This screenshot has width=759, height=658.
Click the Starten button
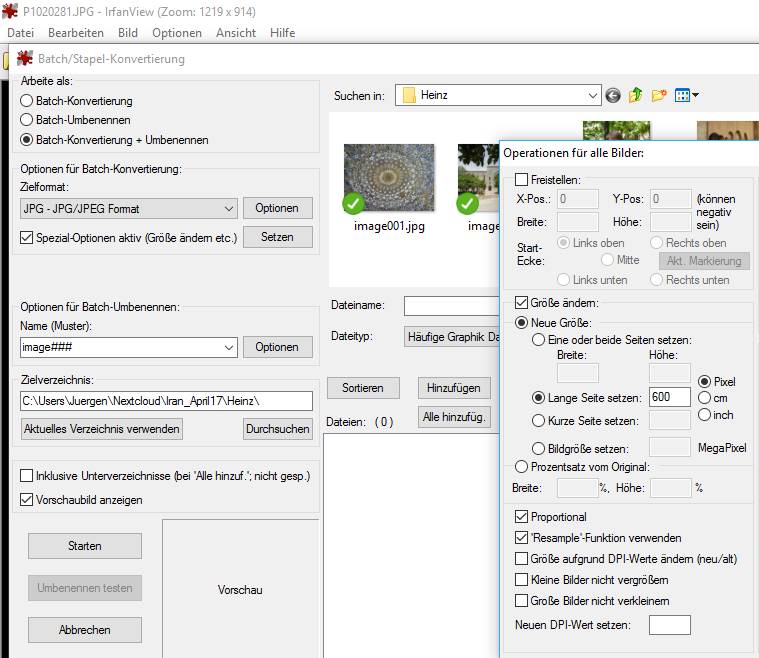[85, 546]
